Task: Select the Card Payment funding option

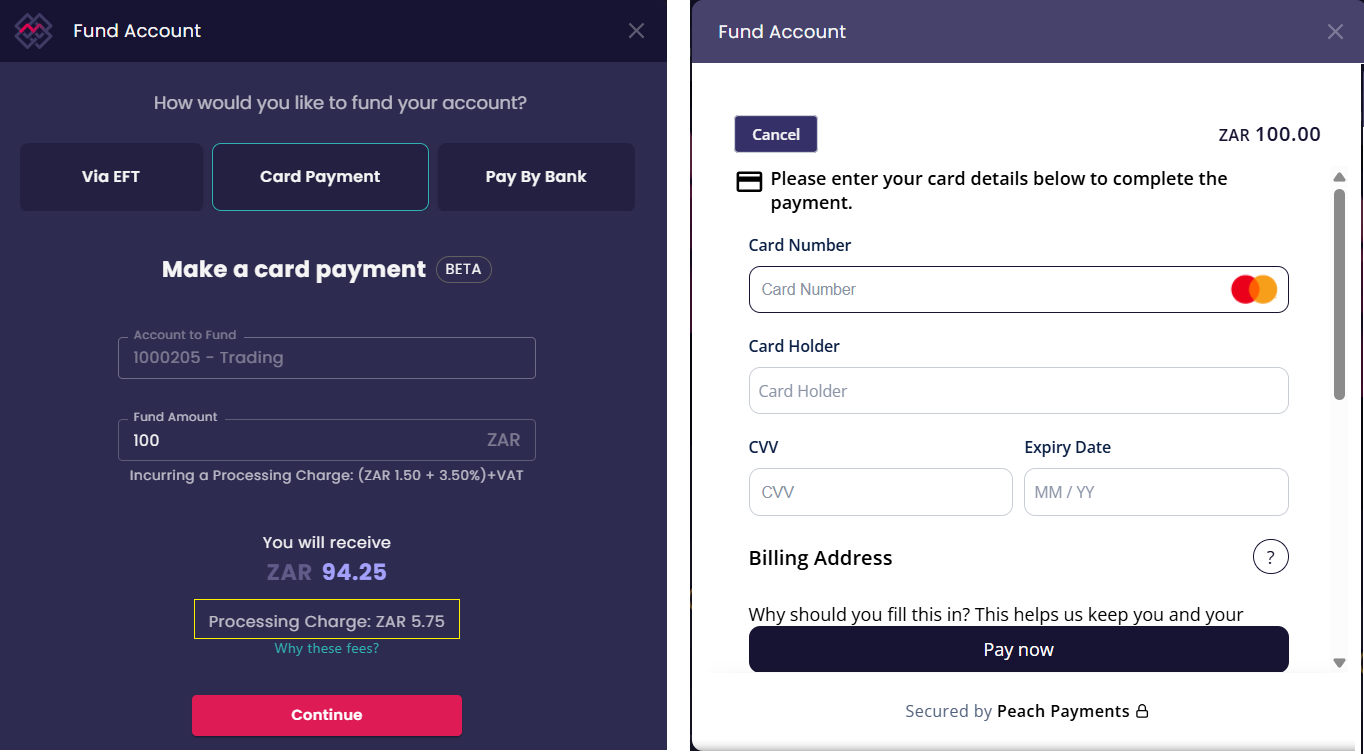Action: pyautogui.click(x=320, y=177)
